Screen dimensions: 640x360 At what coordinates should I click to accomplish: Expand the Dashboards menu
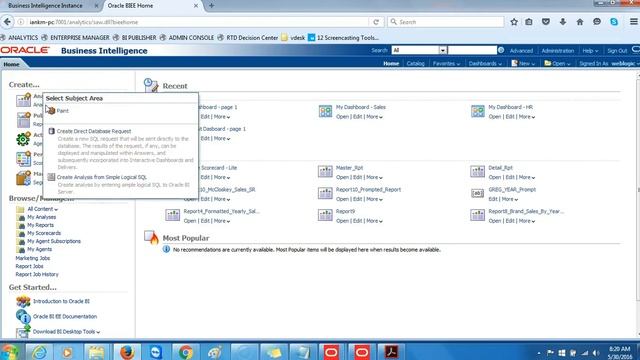485,64
